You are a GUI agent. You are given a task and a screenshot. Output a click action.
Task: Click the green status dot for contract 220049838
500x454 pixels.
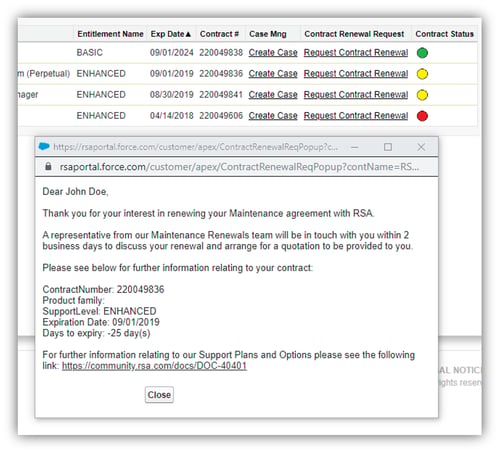pos(422,53)
